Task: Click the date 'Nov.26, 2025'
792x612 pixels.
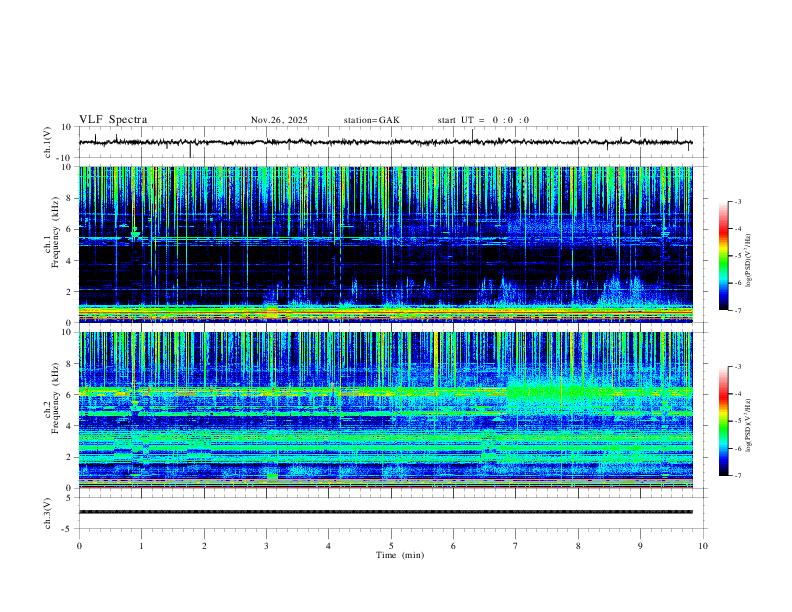Action: (279, 120)
